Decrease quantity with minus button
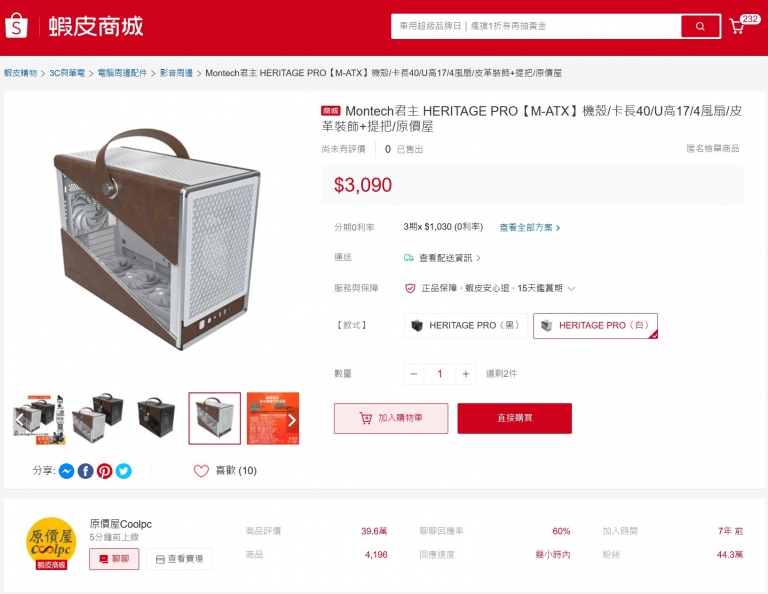The height and width of the screenshot is (594, 768). coord(414,374)
